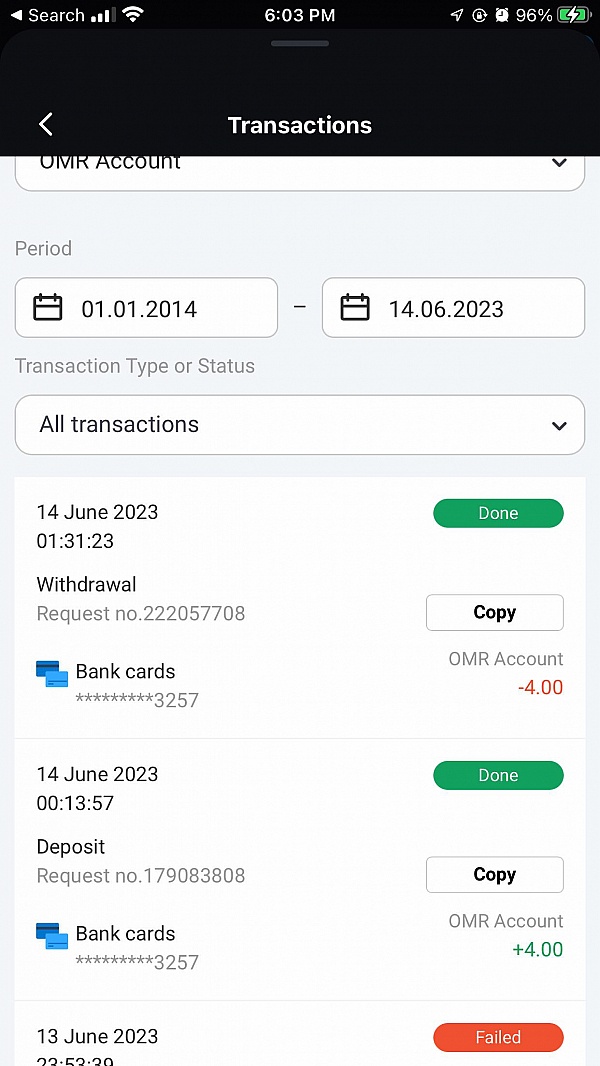600x1066 pixels.
Task: Expand the OMR Account dropdown
Action: point(300,166)
